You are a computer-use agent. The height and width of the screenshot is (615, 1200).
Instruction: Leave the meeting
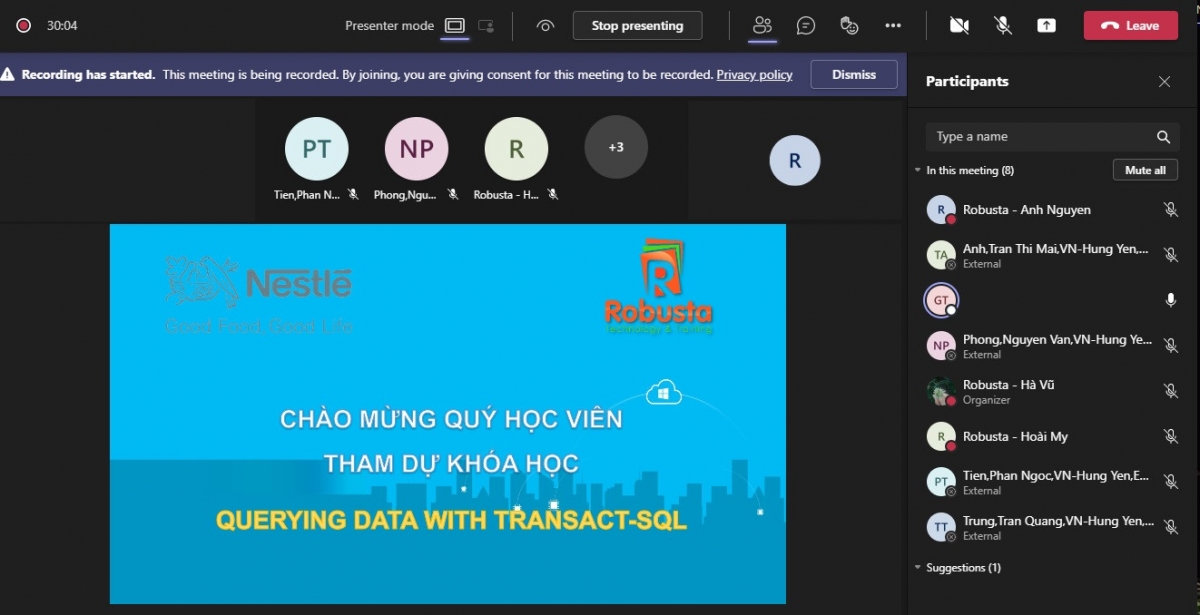[1130, 26]
